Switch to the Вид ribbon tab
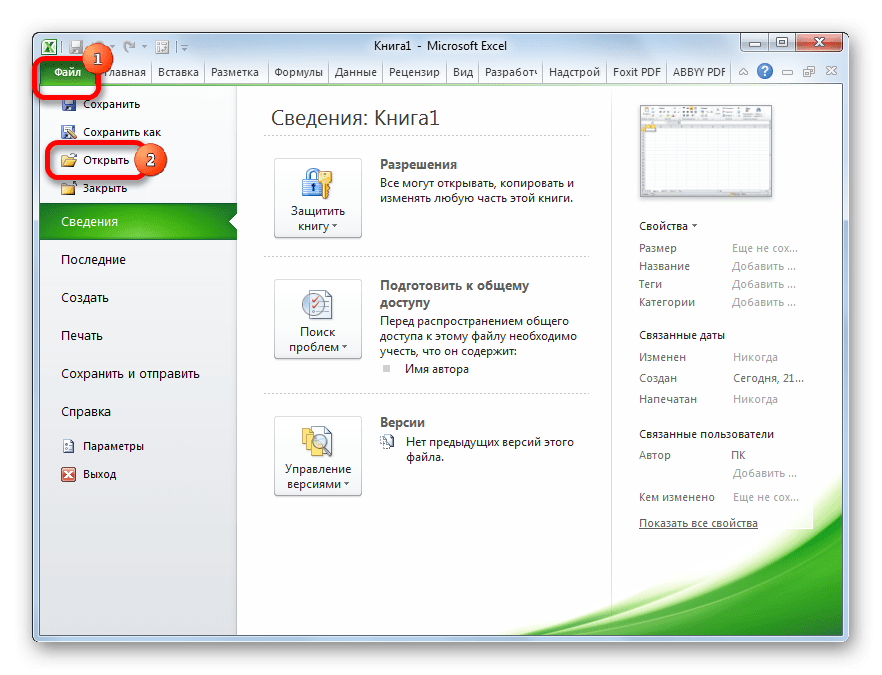The image size is (882, 675). click(463, 73)
